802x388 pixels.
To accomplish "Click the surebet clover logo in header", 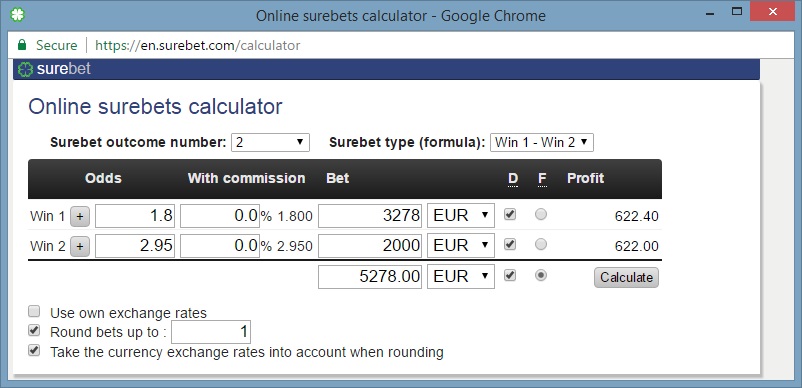I will pos(25,69).
